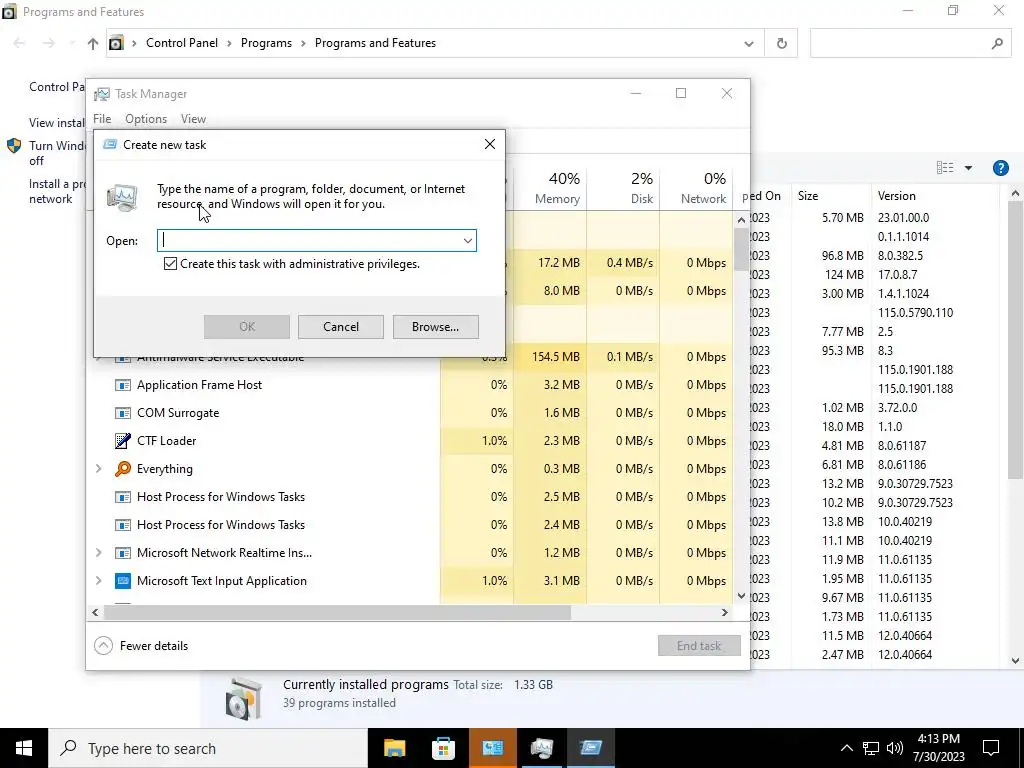This screenshot has width=1024, height=768.
Task: Switch to Task Manager taskbar icon
Action: click(541, 748)
